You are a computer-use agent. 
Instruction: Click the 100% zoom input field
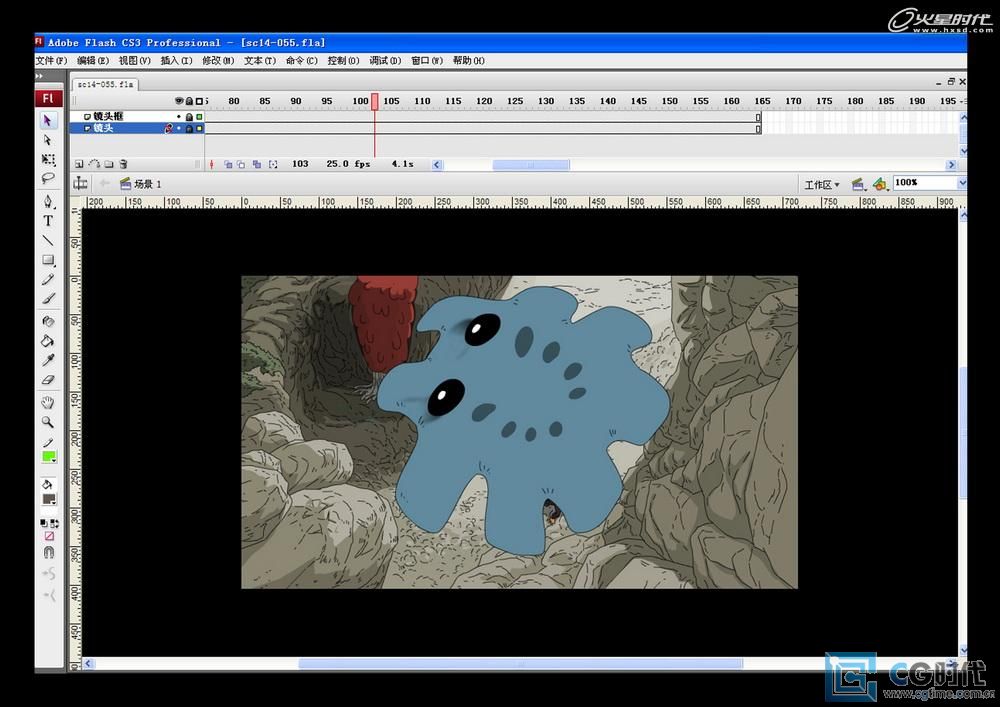(x=925, y=183)
